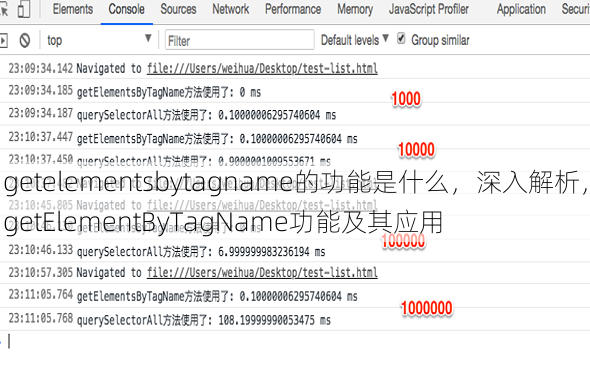Select log 'getElementsByTagName方法使用了: 0 ms' at 23:09:34.185
Screen dimensions: 590x390
295,91
